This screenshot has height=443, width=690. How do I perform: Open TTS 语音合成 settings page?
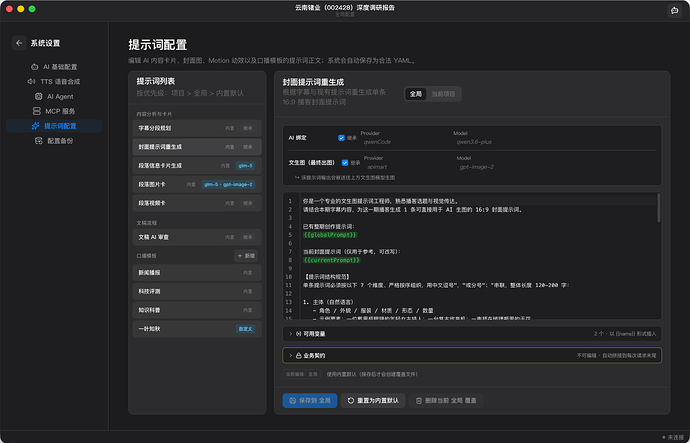coord(54,81)
